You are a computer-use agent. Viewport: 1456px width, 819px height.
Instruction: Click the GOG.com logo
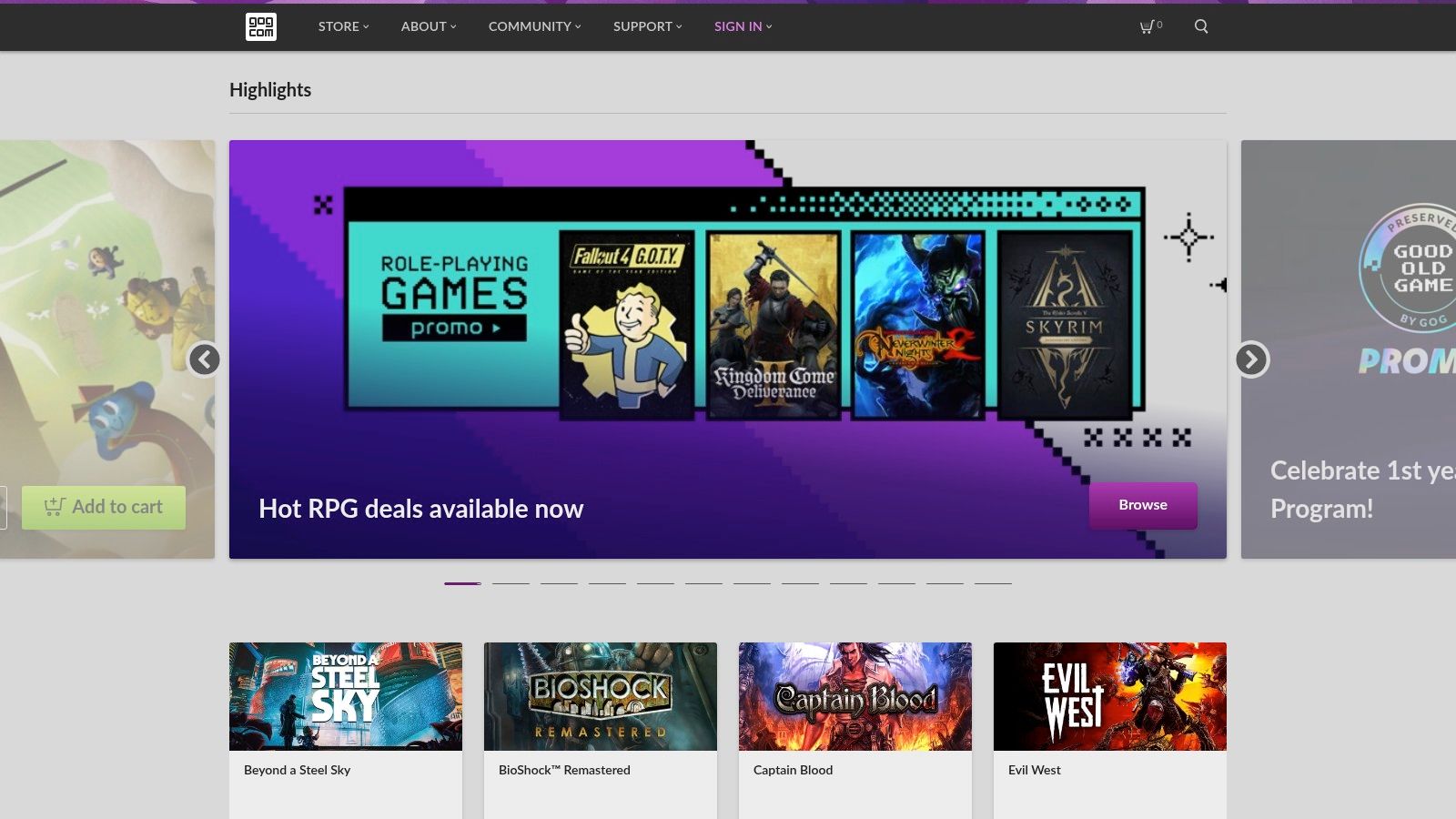click(260, 26)
